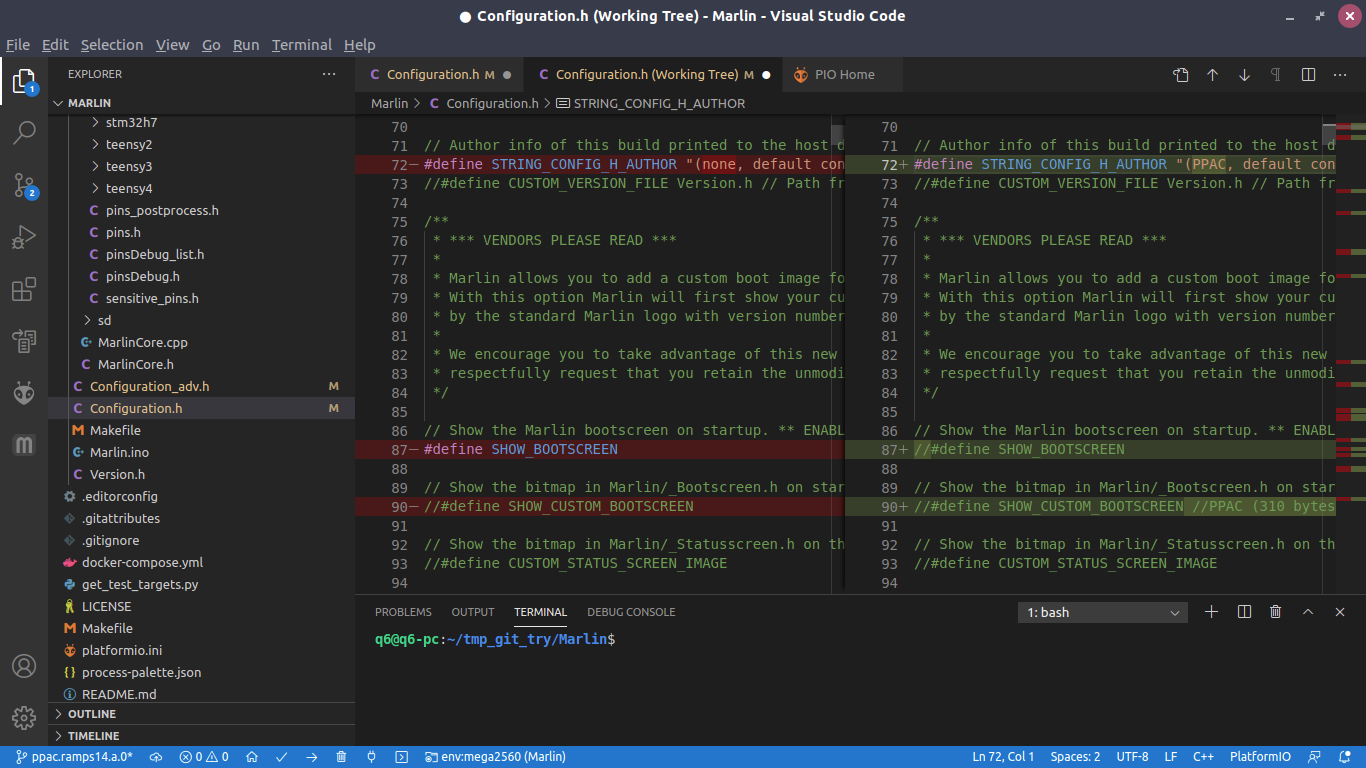This screenshot has height=768, width=1366.
Task: Open the Go menu
Action: pyautogui.click(x=211, y=45)
